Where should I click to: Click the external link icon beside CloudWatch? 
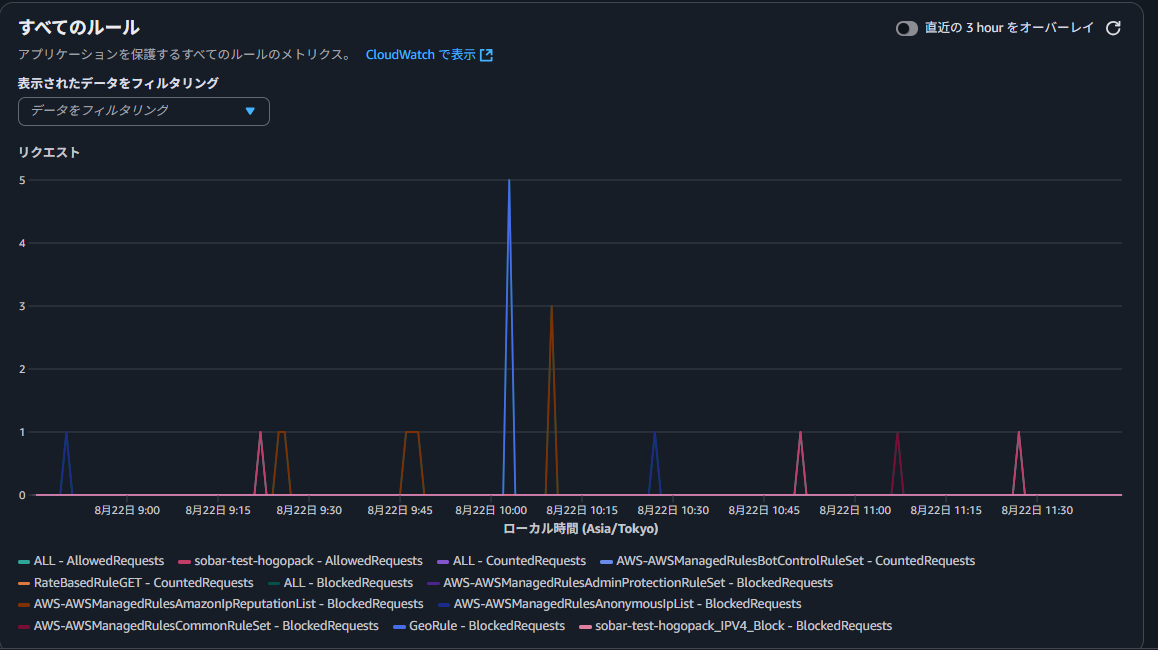point(486,55)
